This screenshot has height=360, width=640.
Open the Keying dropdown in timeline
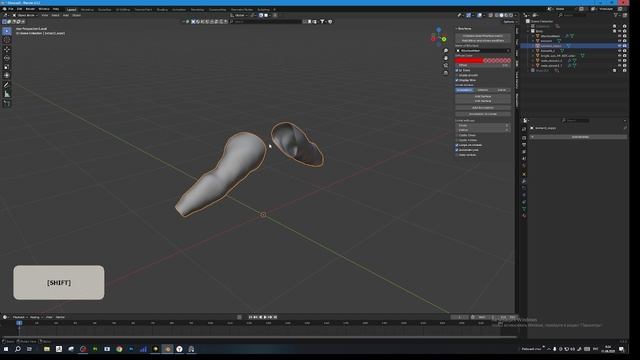click(x=36, y=317)
